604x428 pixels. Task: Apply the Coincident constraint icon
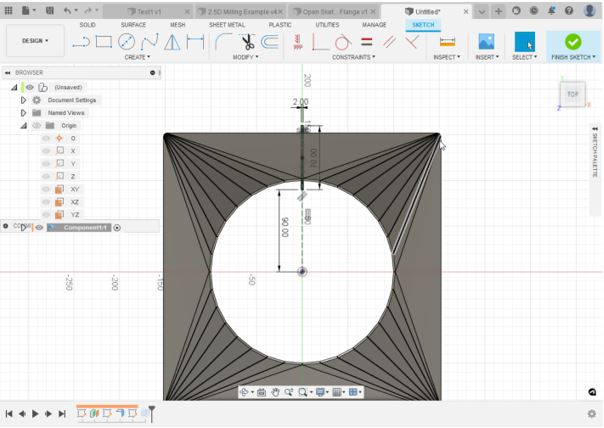(412, 42)
